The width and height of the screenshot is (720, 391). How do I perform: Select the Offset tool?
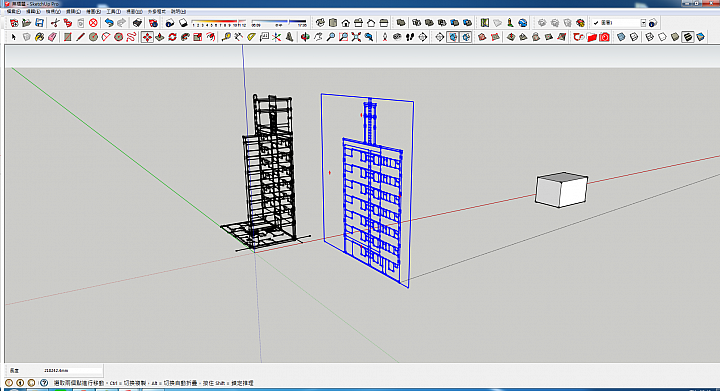pos(211,37)
